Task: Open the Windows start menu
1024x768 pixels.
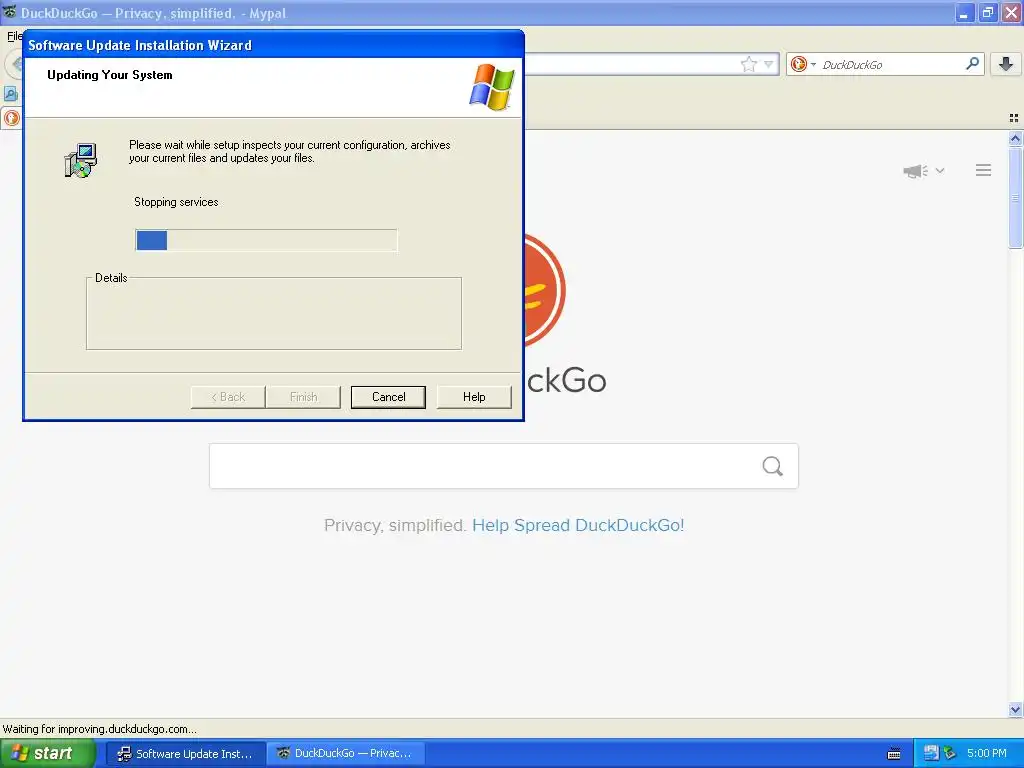Action: pyautogui.click(x=48, y=753)
